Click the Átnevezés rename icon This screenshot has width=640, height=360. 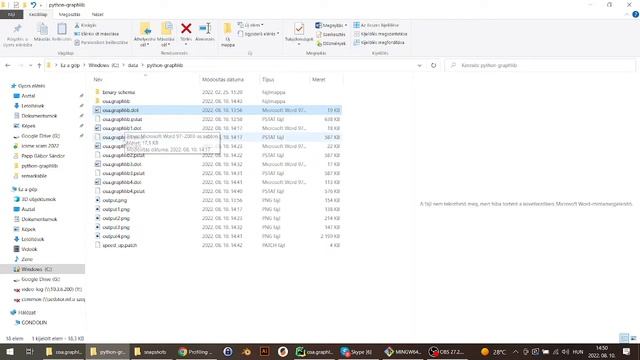point(205,29)
